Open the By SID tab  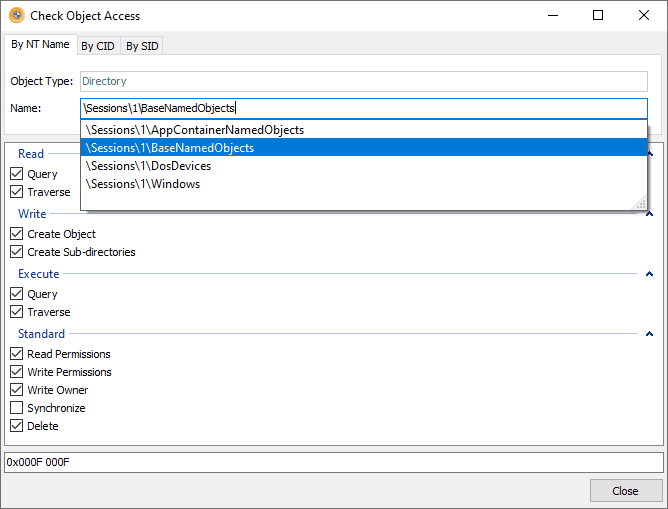point(142,46)
